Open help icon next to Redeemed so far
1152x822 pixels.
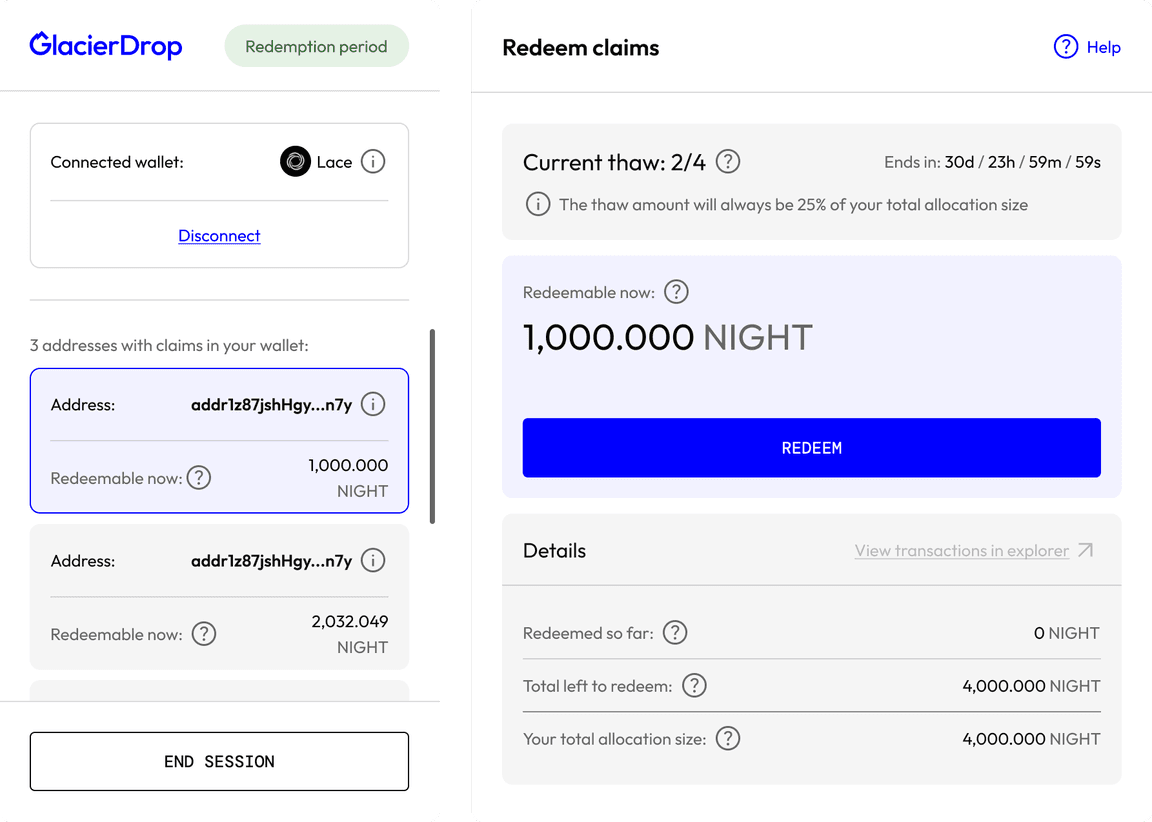(x=674, y=632)
